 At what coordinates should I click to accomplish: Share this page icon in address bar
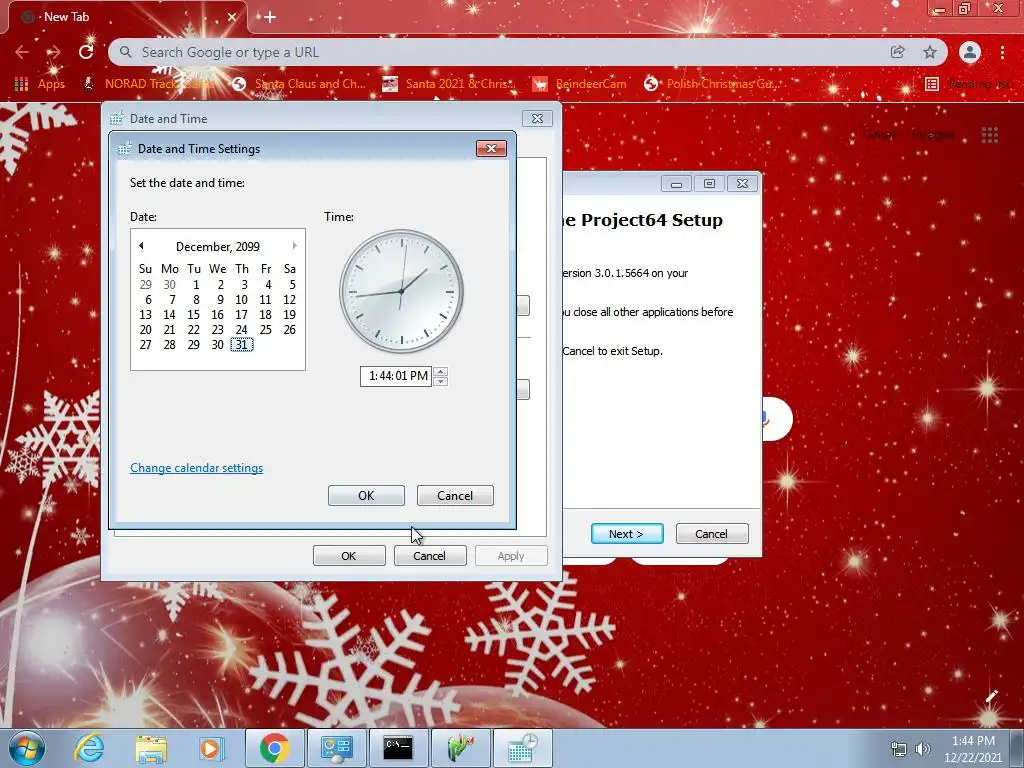pos(898,52)
